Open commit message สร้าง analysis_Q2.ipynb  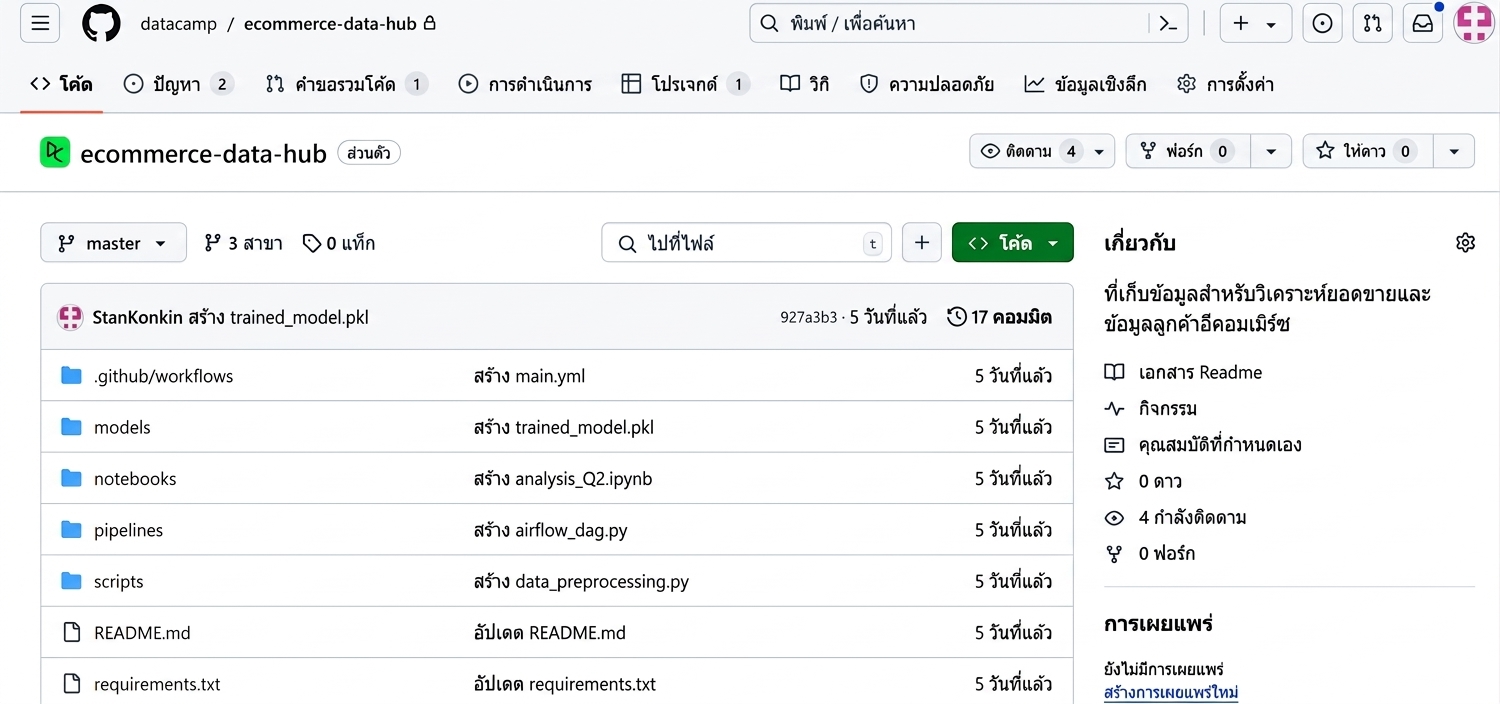click(562, 479)
